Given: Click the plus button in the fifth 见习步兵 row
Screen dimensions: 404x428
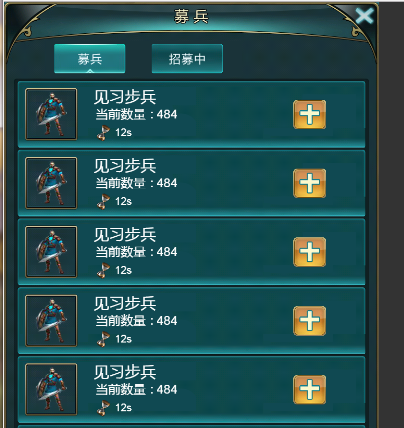Looking at the screenshot, I should pyautogui.click(x=309, y=389).
